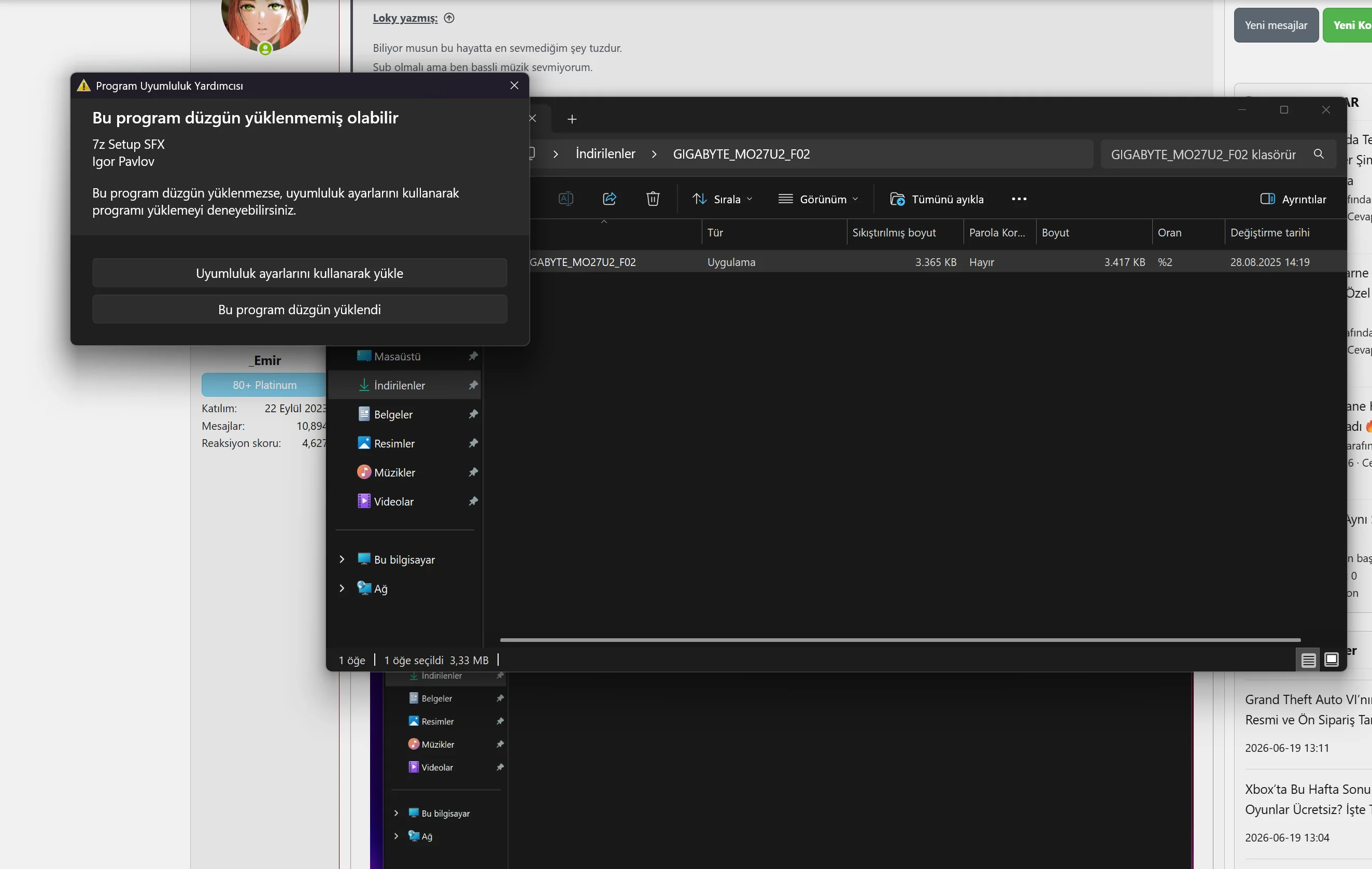Viewport: 1372px width, 869px height.
Task: Click Uyumluluk ayarlarını kullanarak yükle button
Action: click(x=300, y=274)
